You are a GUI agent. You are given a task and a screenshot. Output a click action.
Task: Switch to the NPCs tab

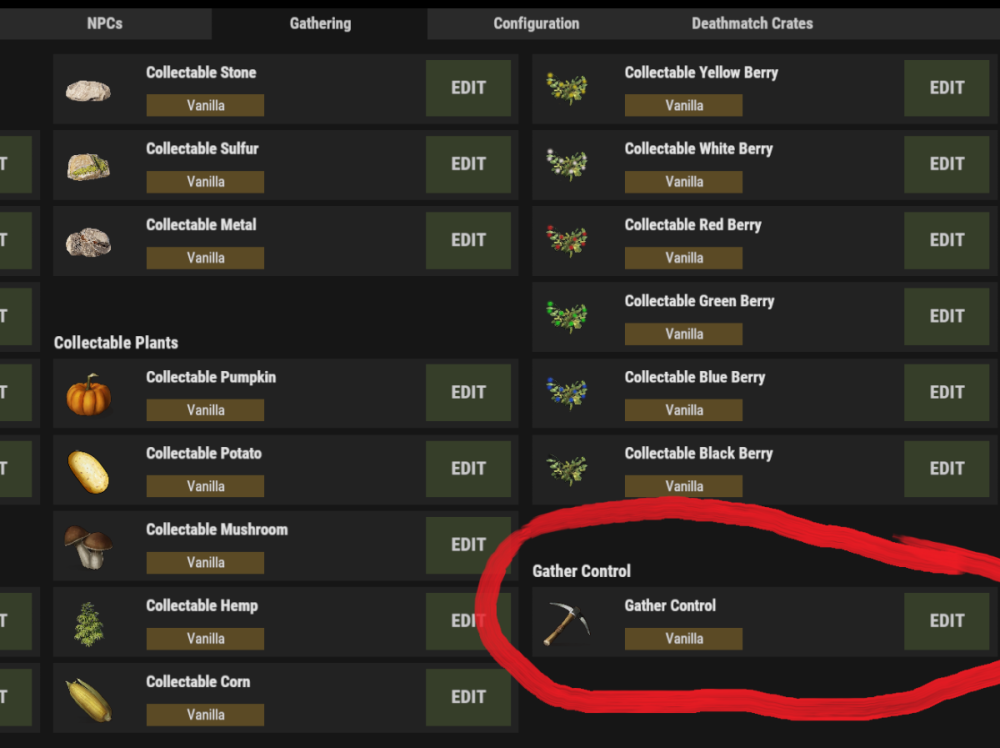[105, 23]
